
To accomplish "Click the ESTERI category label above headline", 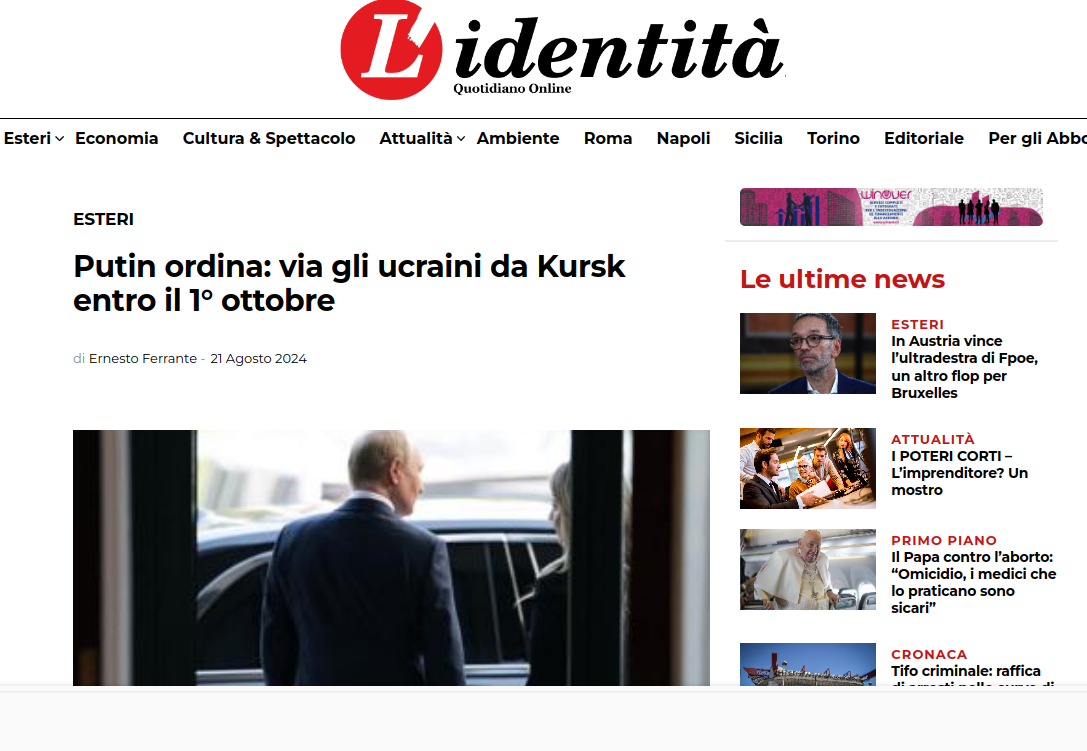I will [x=103, y=219].
